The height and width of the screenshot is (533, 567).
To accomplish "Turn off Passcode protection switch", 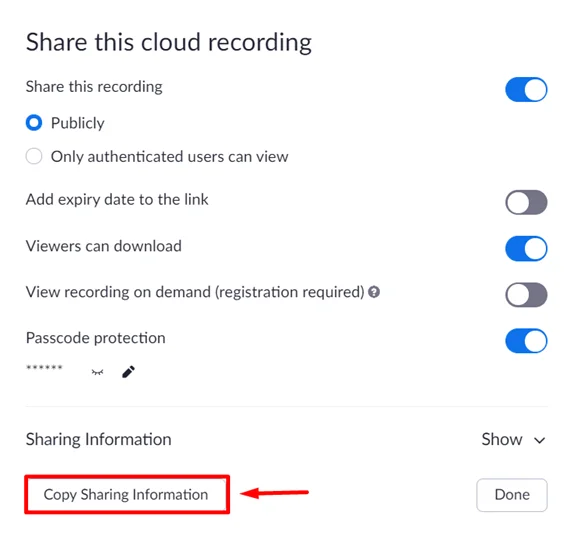I will click(x=526, y=341).
